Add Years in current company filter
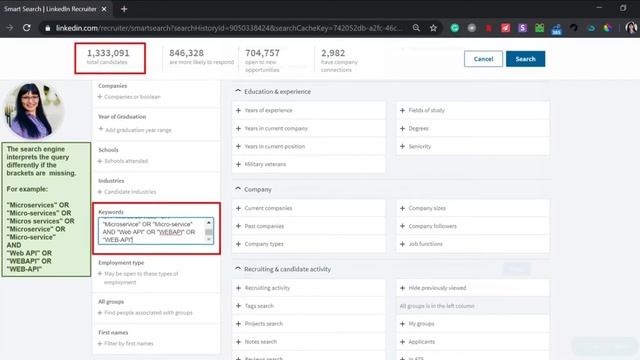The width and height of the screenshot is (640, 360). point(309,128)
